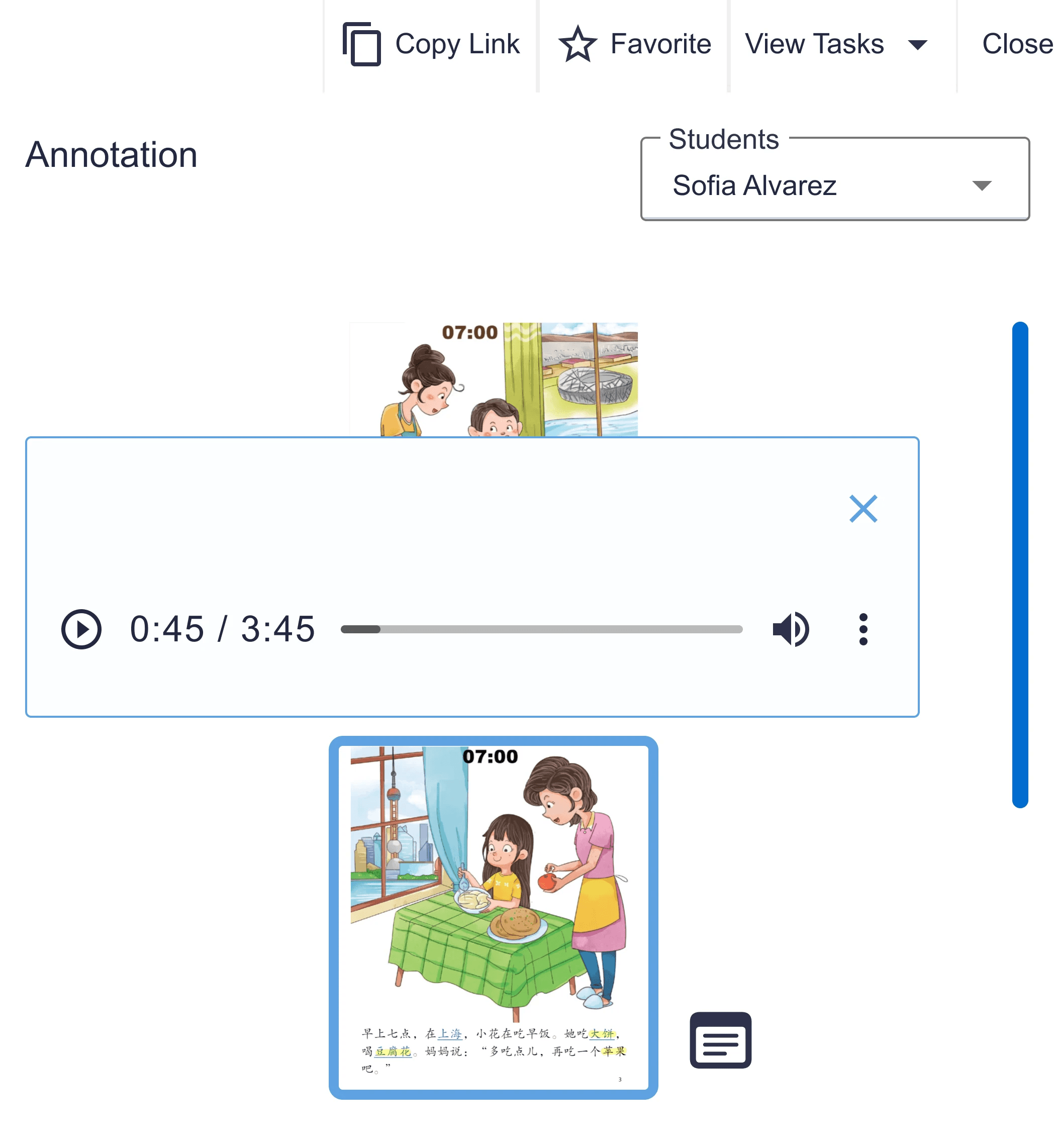1055x1148 pixels.
Task: Click the Students dropdown caret
Action: click(x=982, y=185)
